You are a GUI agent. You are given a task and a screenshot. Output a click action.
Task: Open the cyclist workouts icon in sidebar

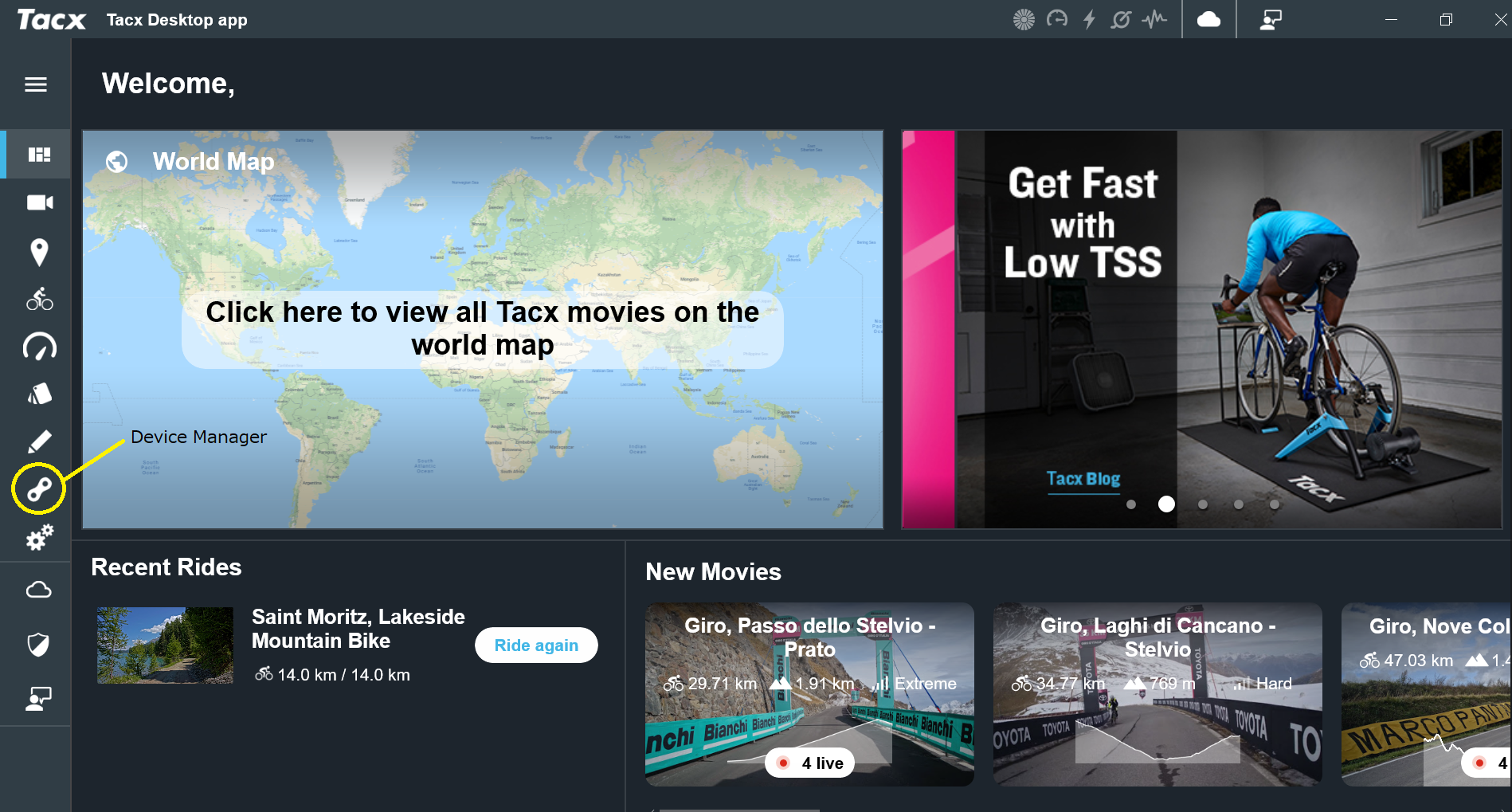39,300
